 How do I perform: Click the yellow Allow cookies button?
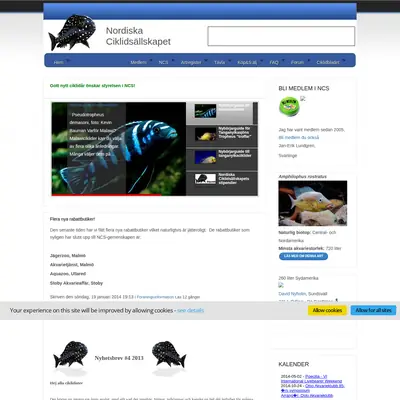(327, 310)
